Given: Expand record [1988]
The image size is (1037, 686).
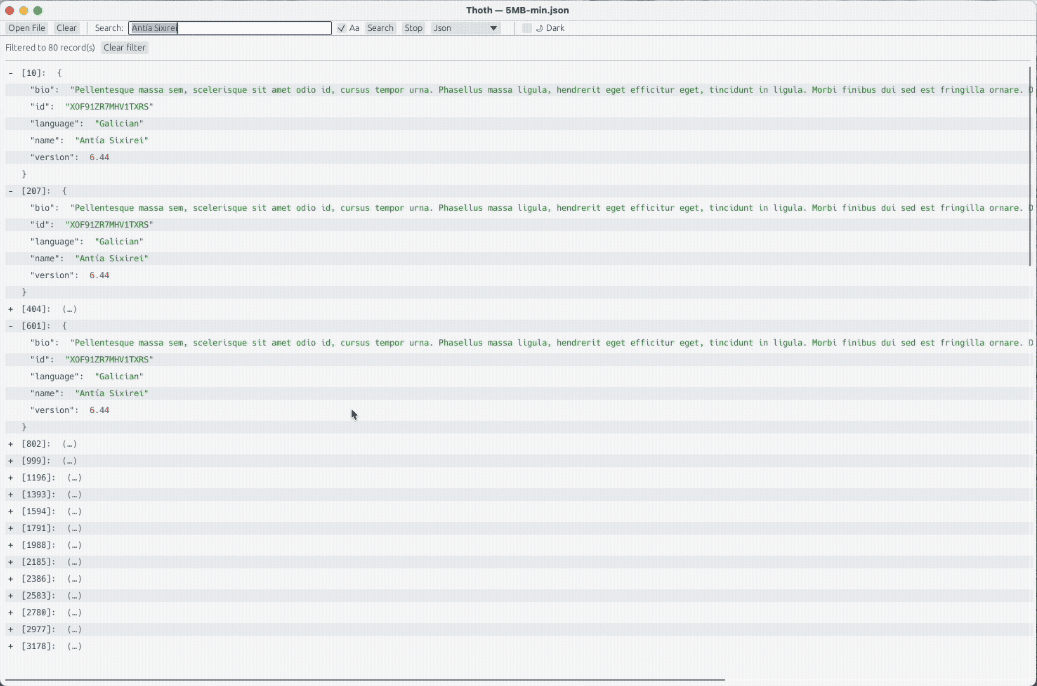Looking at the screenshot, I should click(x=11, y=545).
